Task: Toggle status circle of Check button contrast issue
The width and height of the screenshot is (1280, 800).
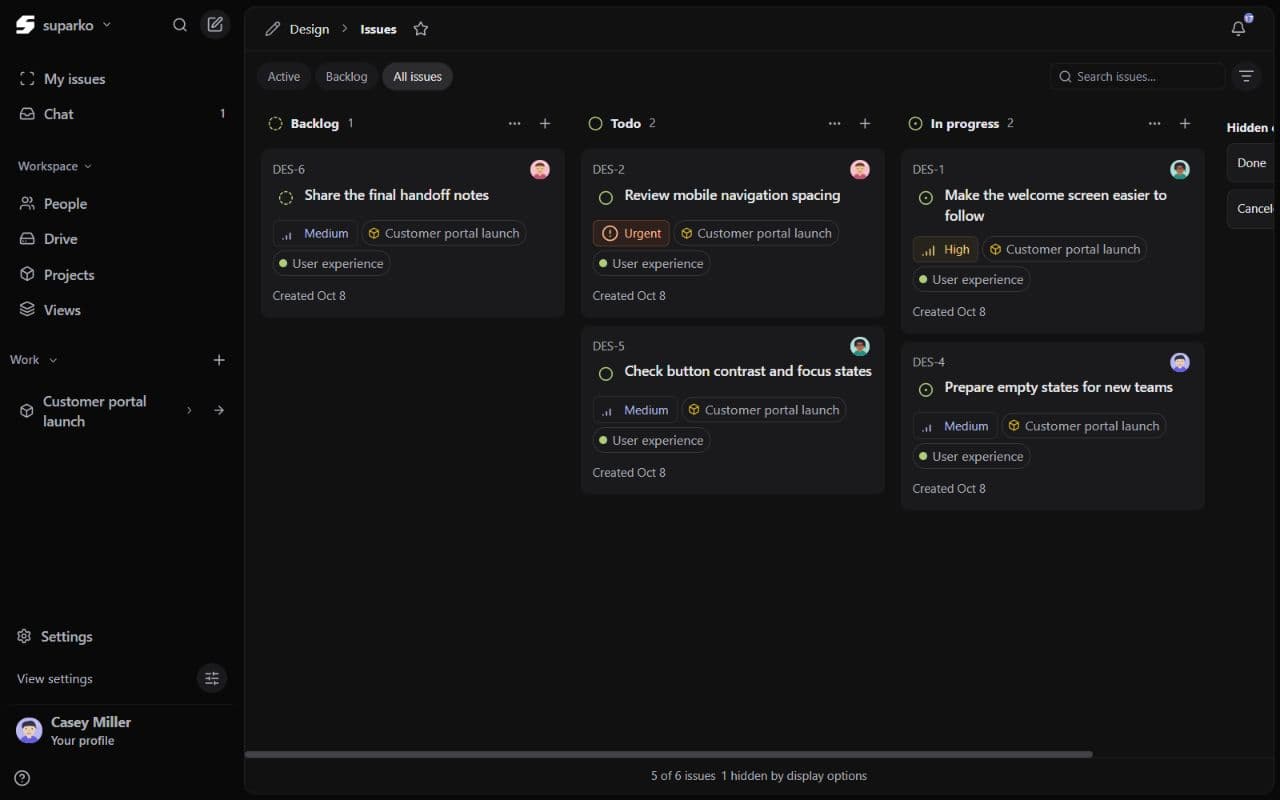Action: 605,373
